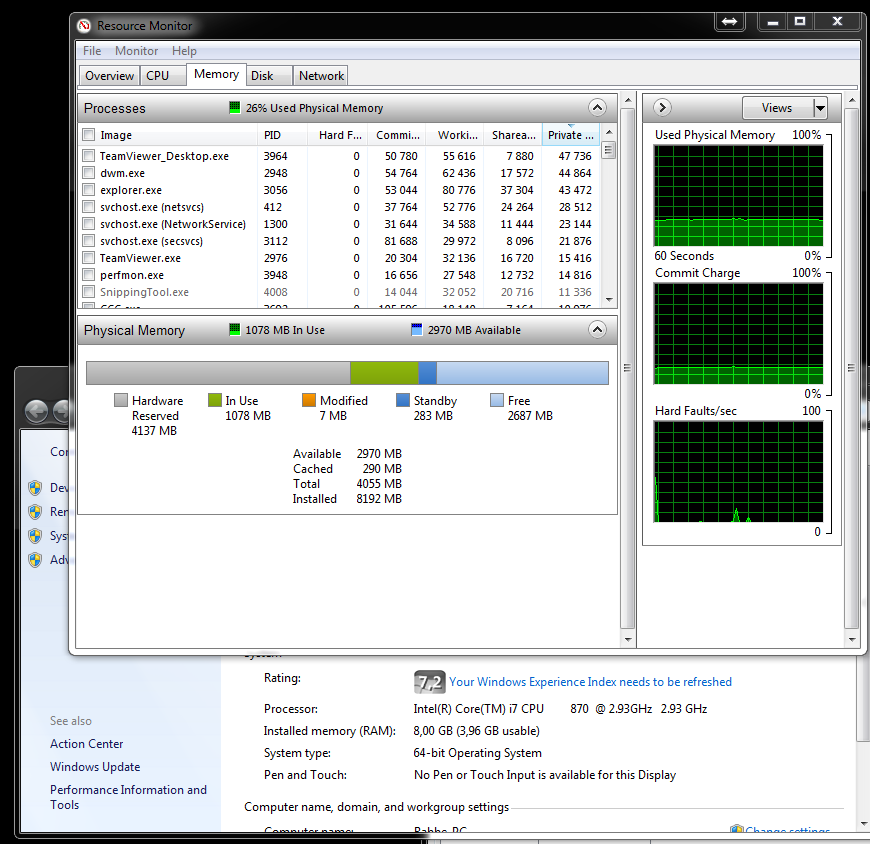Click the Windows Experience Index 7,2 rating badge
870x844 pixels.
429,682
